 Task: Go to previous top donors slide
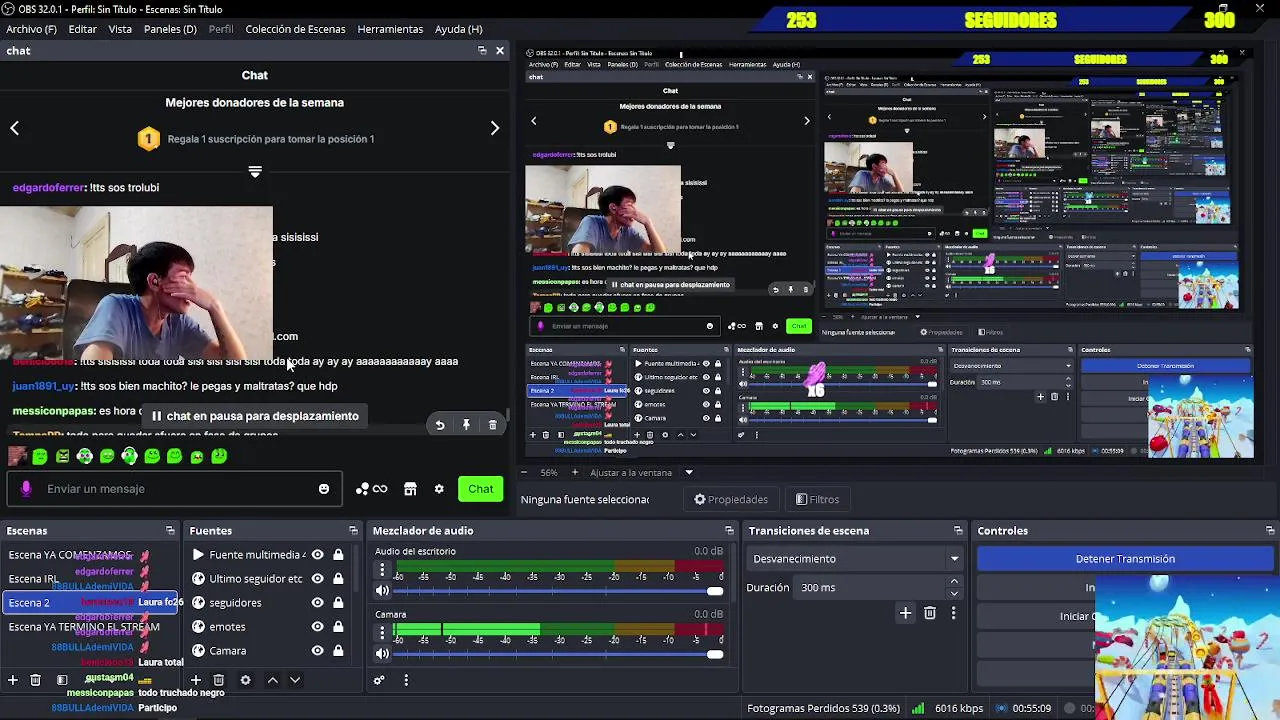pyautogui.click(x=15, y=128)
